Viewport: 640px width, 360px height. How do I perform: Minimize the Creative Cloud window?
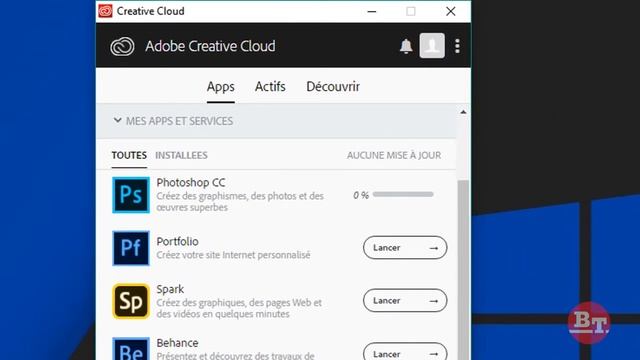click(372, 11)
